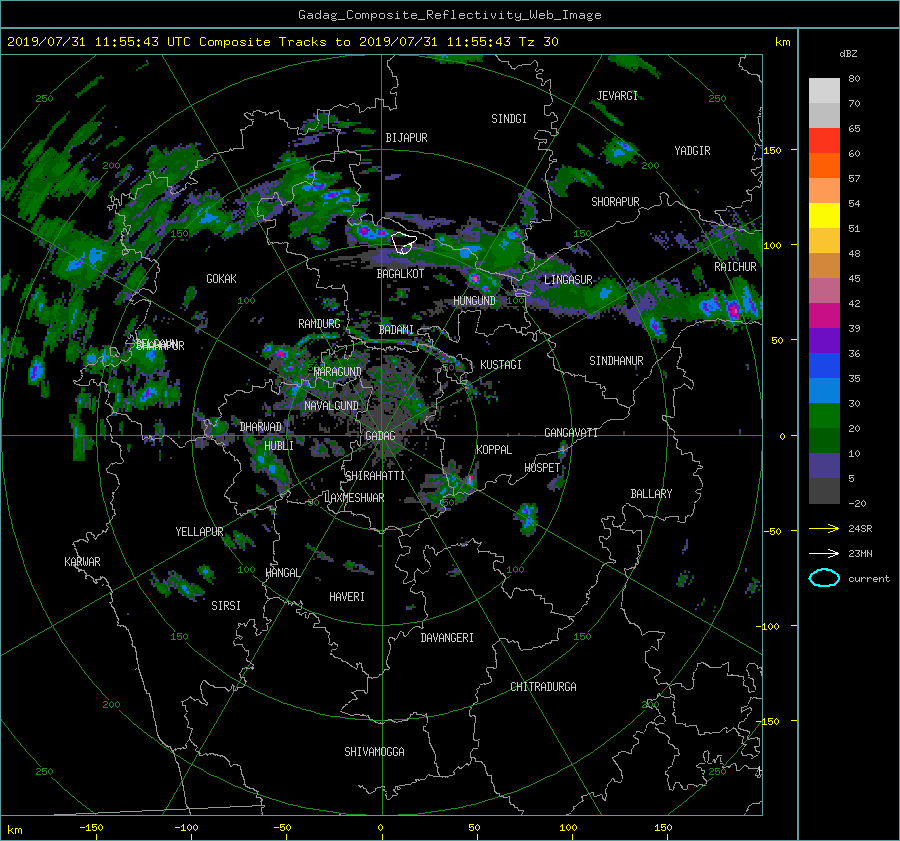Click the SHIVAMOGGA city label
Viewport: 900px width, 841px height.
(x=374, y=751)
